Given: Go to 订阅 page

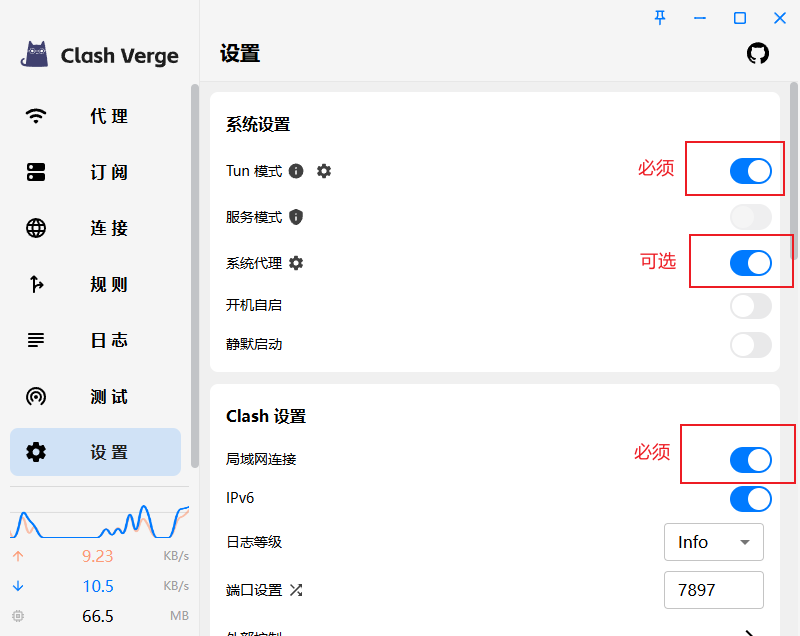Looking at the screenshot, I should pyautogui.click(x=95, y=172).
